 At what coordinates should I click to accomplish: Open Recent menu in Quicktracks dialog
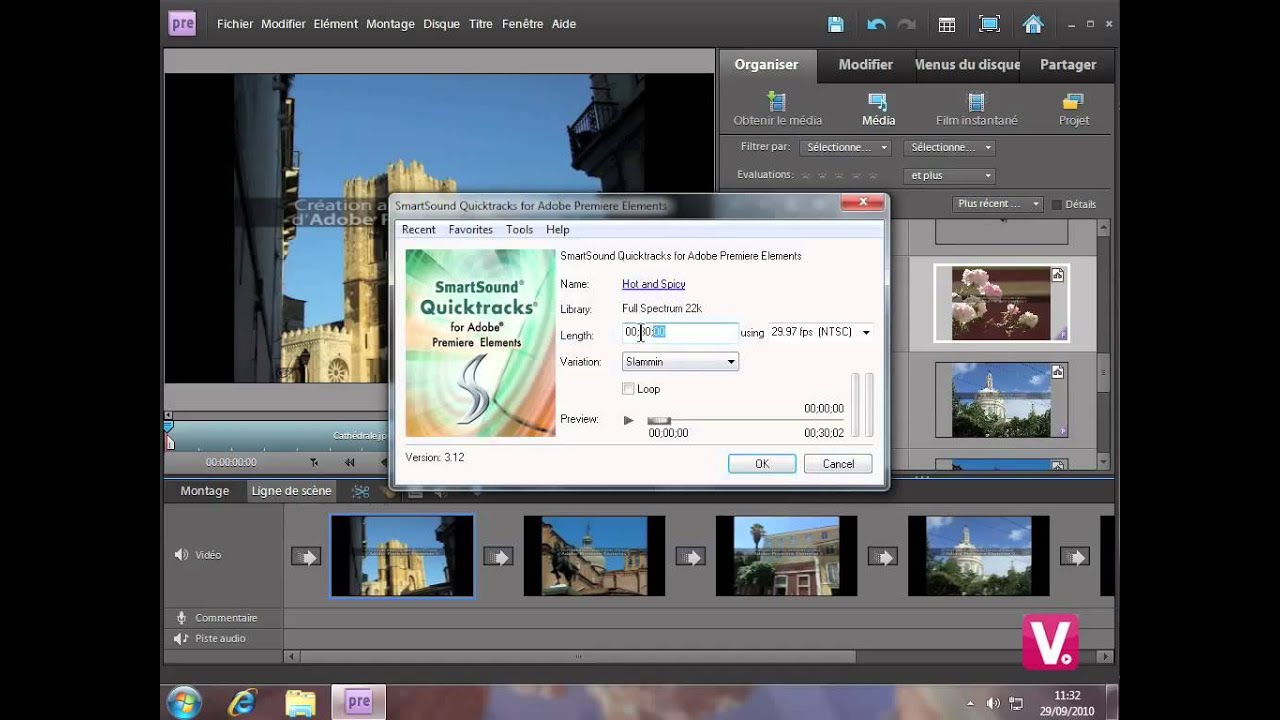pyautogui.click(x=418, y=230)
